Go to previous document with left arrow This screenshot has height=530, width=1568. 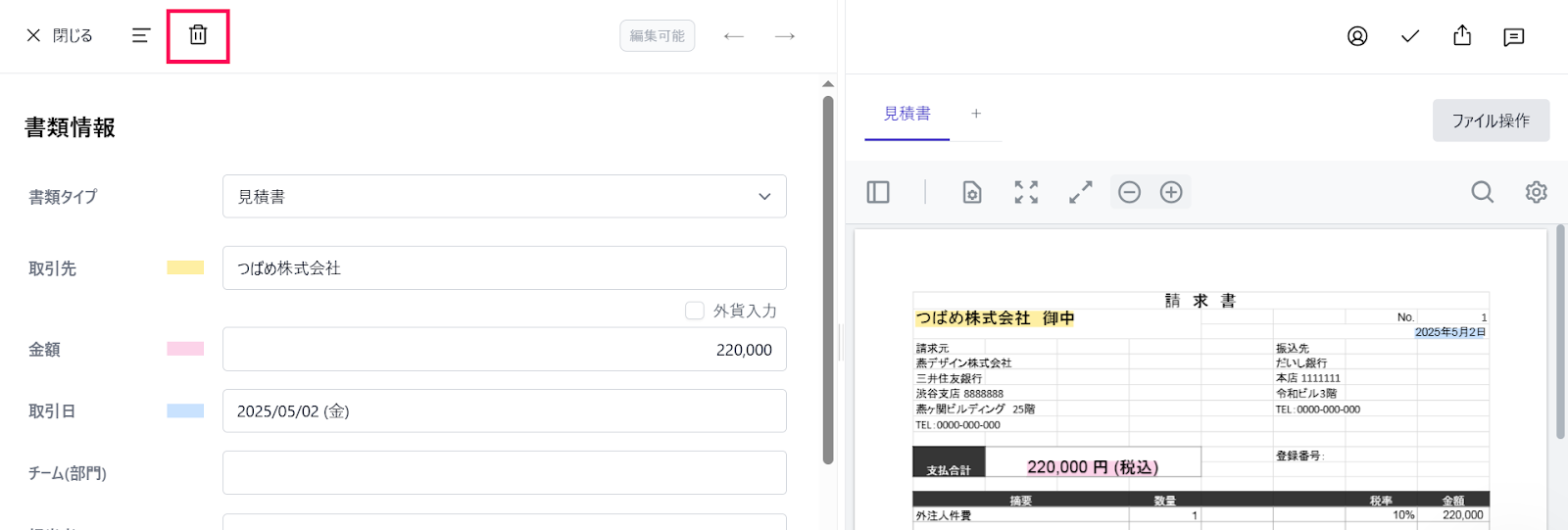pyautogui.click(x=734, y=36)
